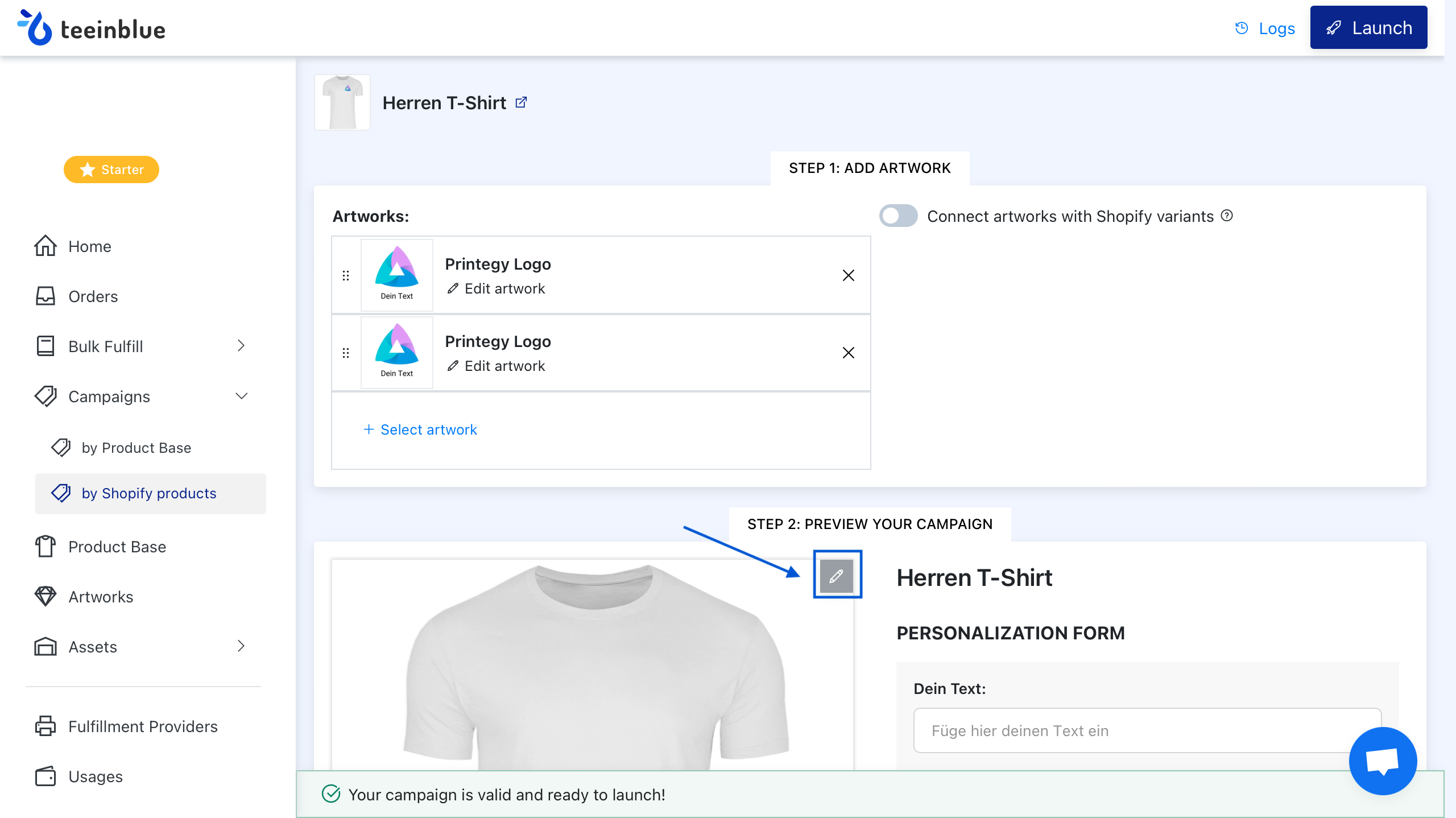Viewport: 1456px width, 818px height.
Task: Click the Fulfillment Providers printer icon
Action: coord(45,726)
